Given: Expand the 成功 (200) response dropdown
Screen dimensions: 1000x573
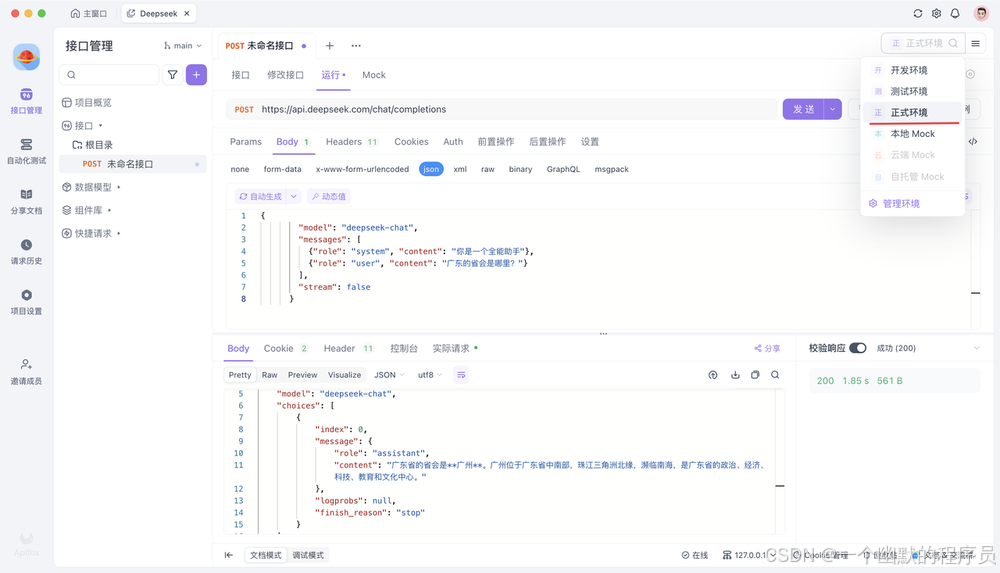Looking at the screenshot, I should click(976, 348).
